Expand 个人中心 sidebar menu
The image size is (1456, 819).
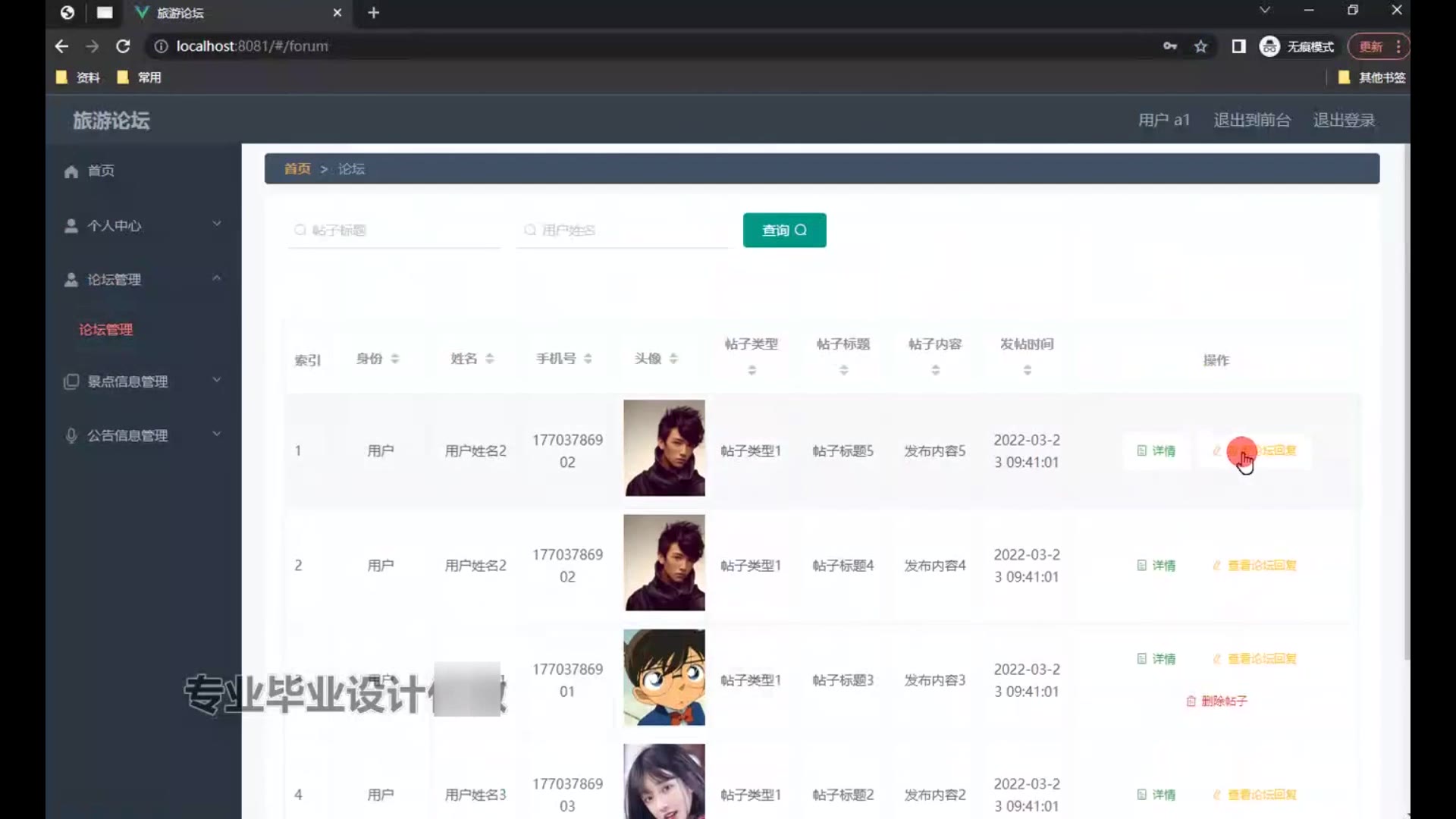point(143,225)
